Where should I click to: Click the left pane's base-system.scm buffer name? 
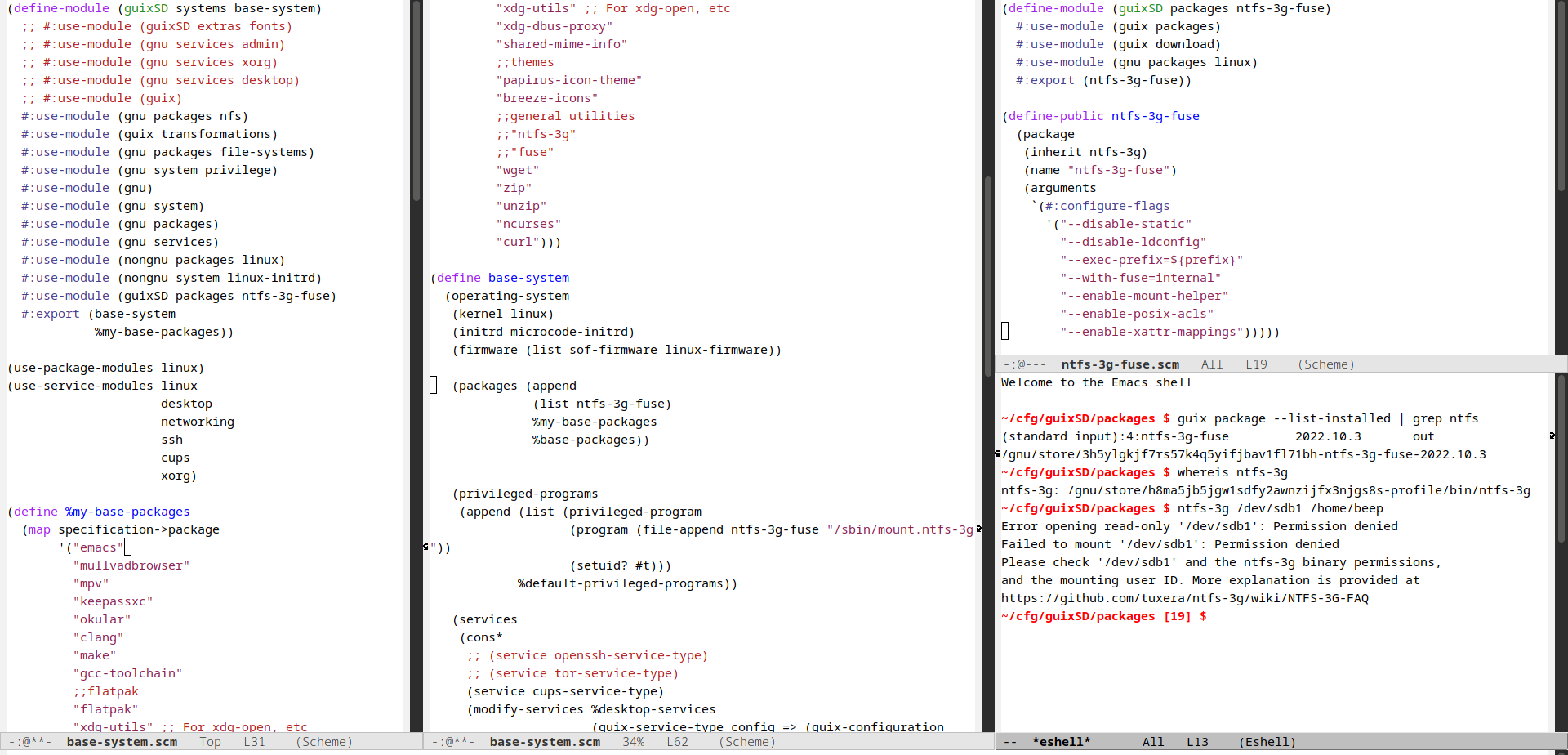pos(122,742)
